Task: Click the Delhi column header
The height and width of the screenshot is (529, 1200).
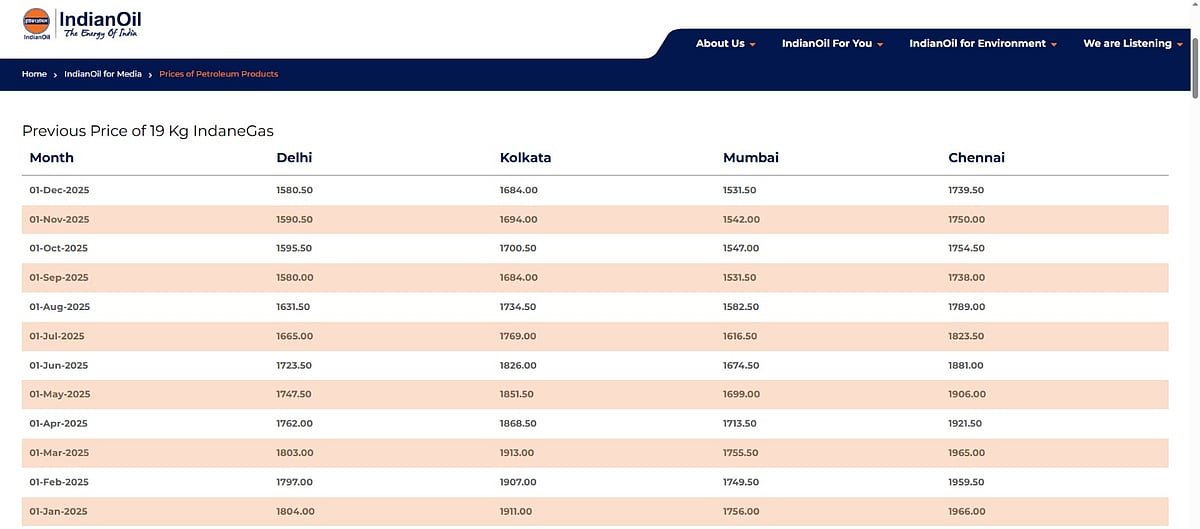Action: [294, 158]
